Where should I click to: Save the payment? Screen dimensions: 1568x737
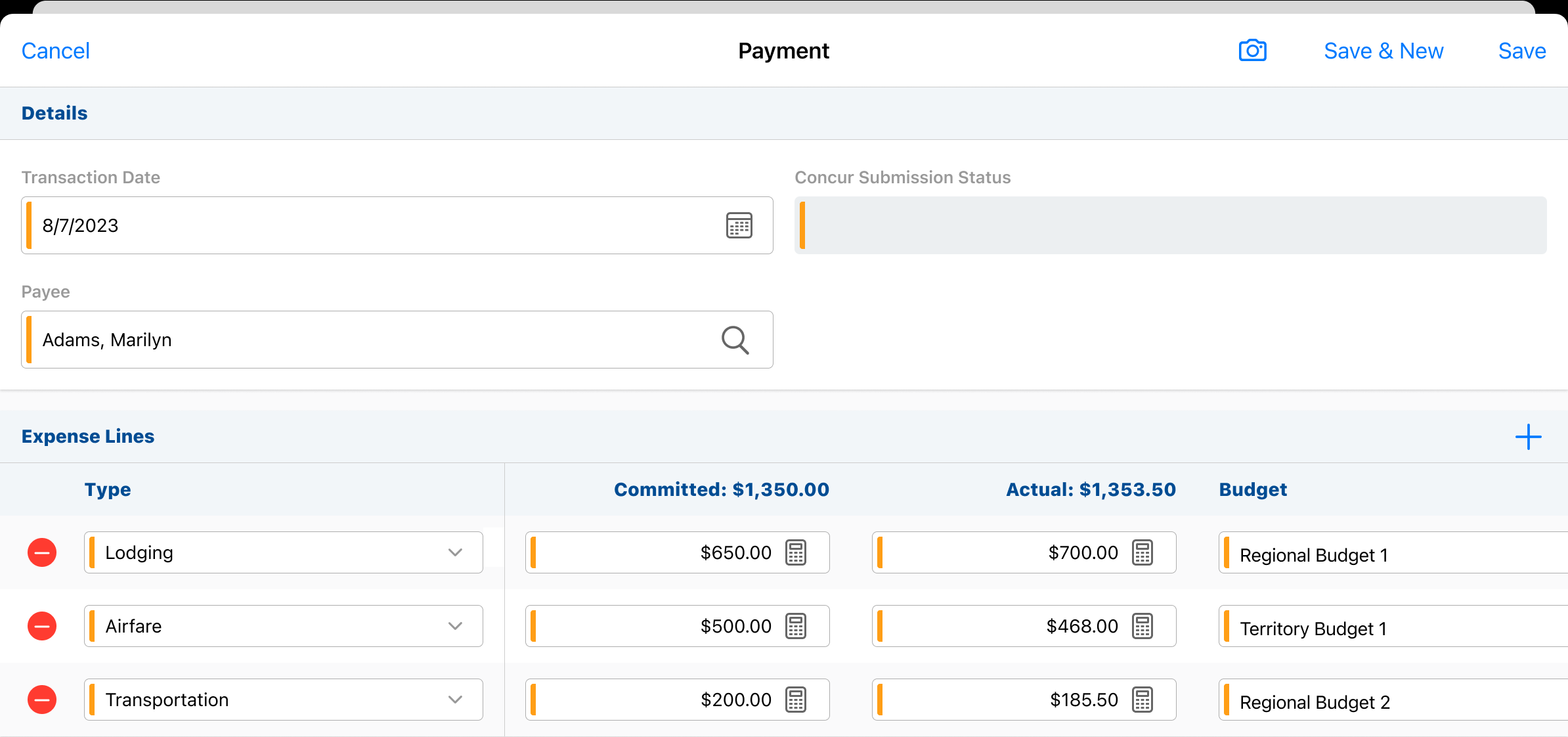coord(1521,51)
